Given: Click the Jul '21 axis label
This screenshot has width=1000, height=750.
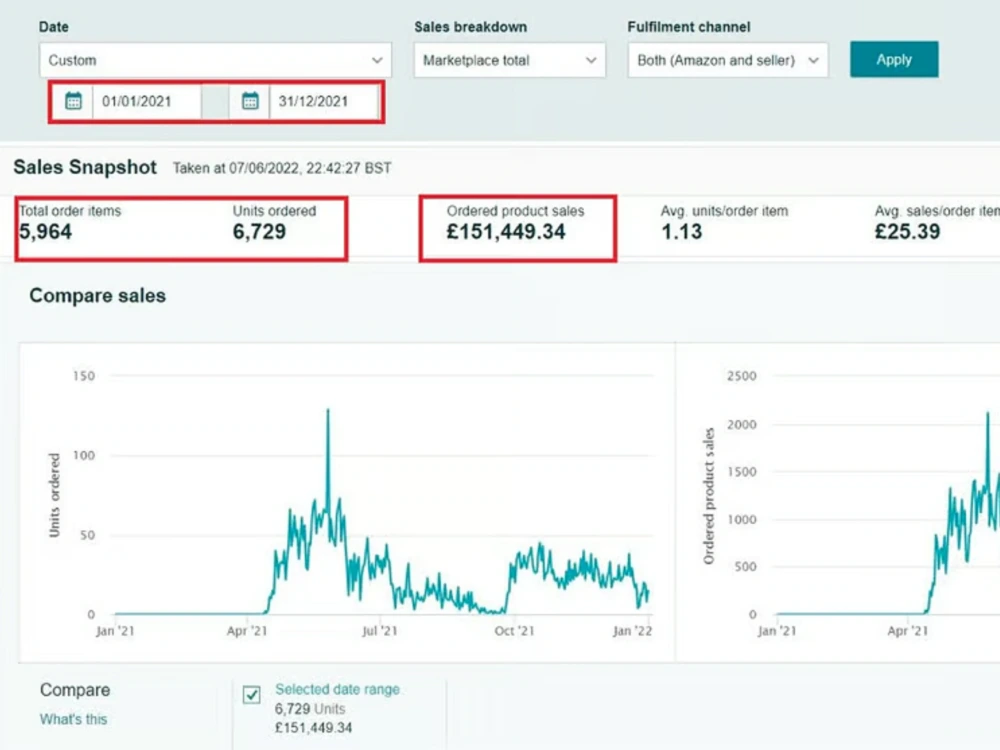Looking at the screenshot, I should (x=379, y=631).
